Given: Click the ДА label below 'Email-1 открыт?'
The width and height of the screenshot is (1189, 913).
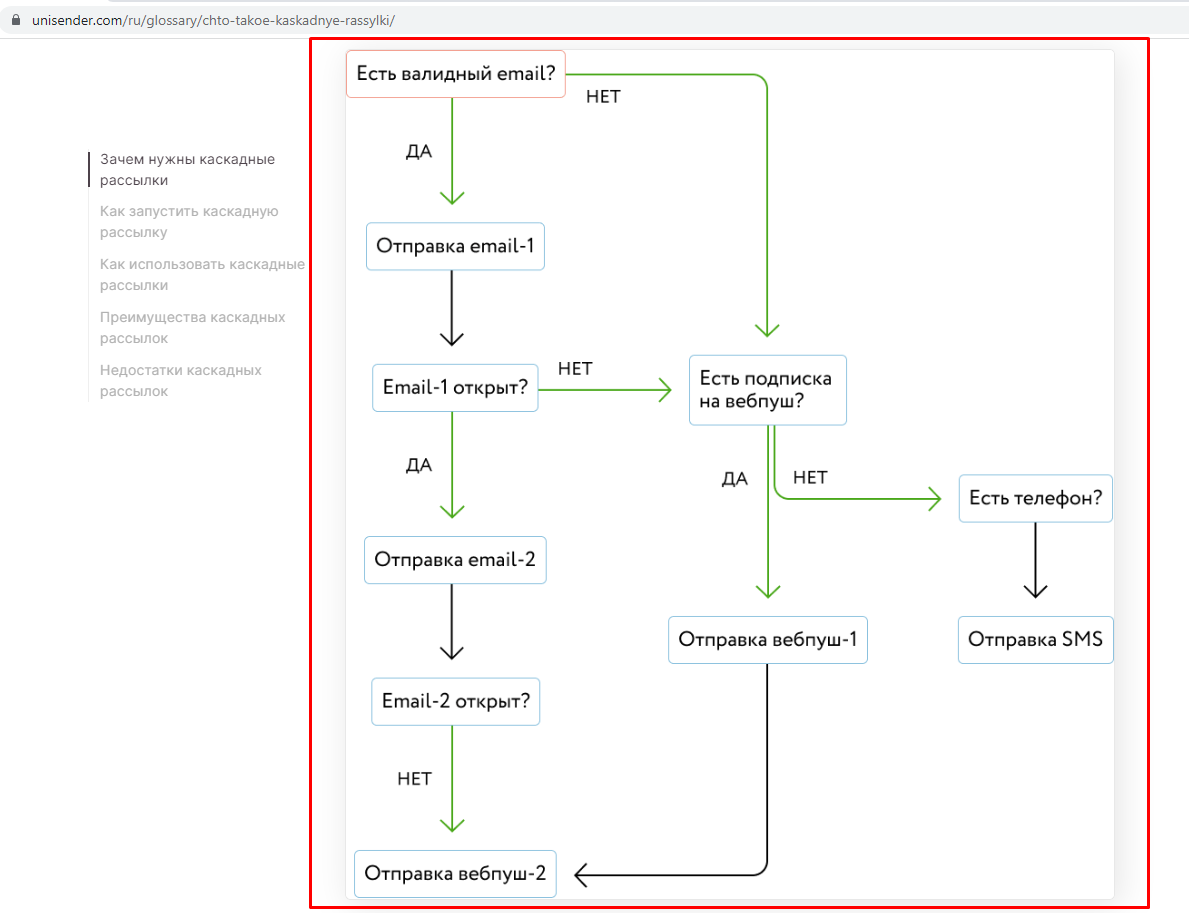Looking at the screenshot, I should click(419, 466).
